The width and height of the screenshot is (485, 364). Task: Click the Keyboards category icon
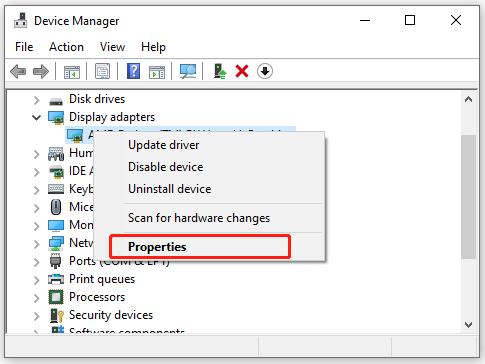[x=56, y=189]
